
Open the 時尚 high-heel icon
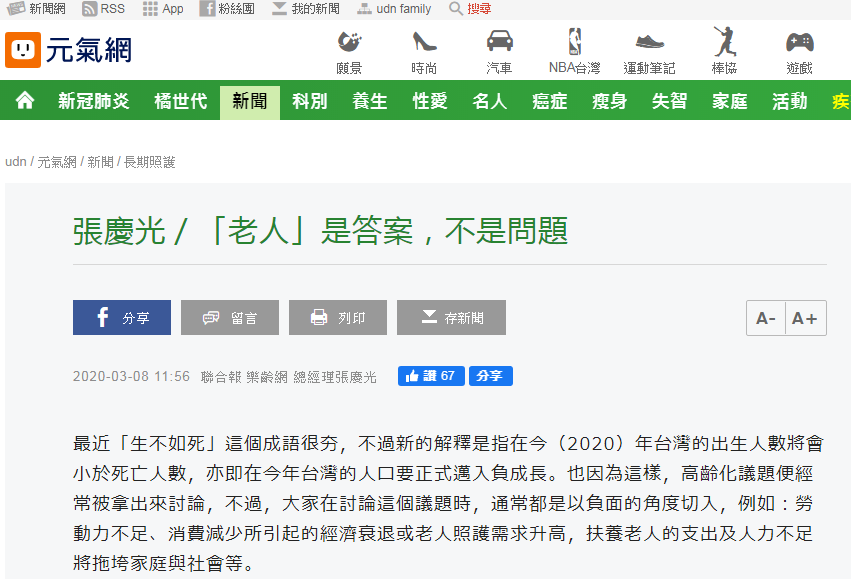[x=424, y=51]
